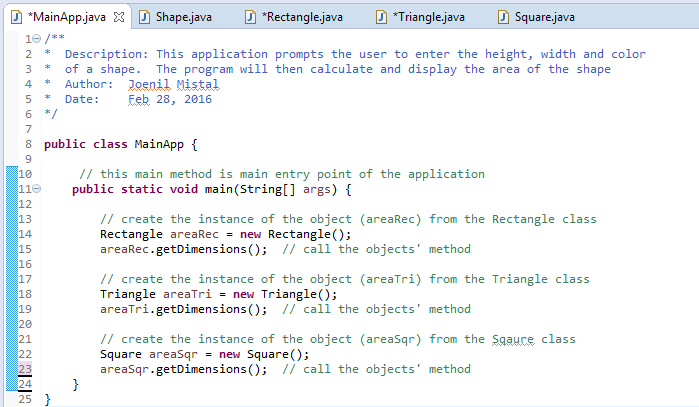This screenshot has width=699, height=407.
Task: Collapse the header comment block at line 1
Action: 36,39
